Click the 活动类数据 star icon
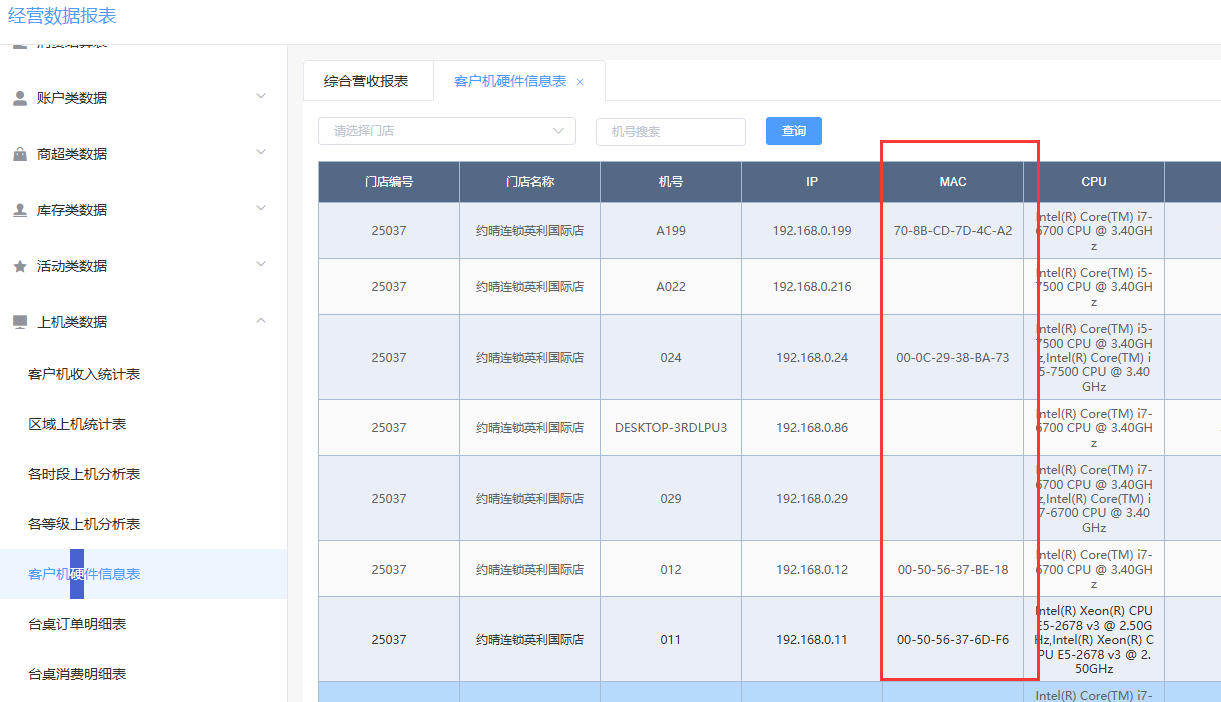1221x702 pixels. tap(20, 266)
